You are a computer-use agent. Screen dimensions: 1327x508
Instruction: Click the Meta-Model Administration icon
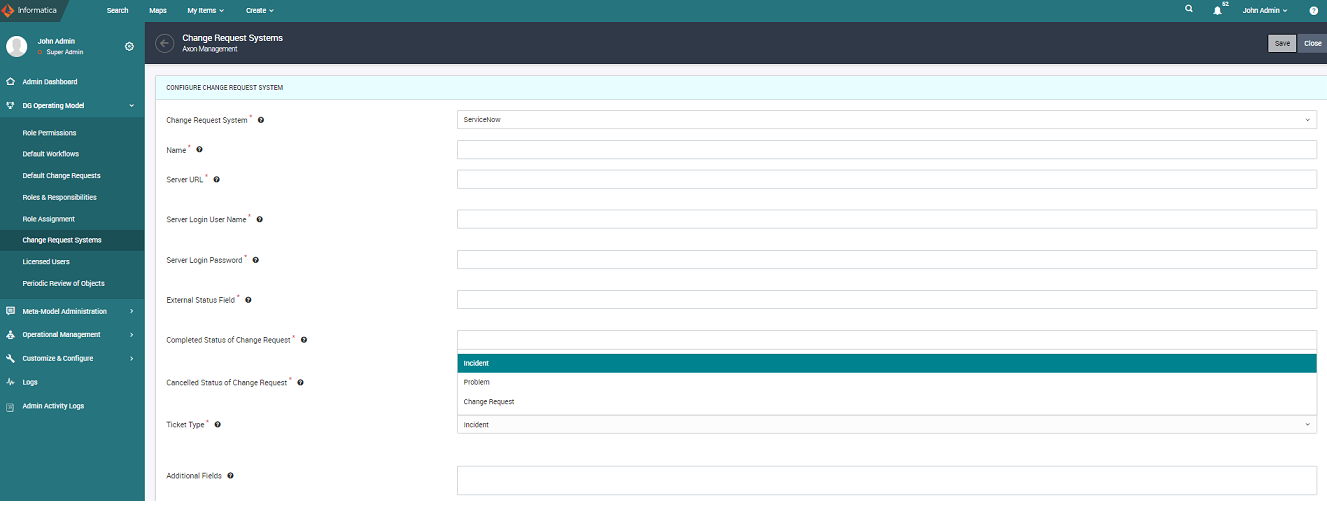[10, 311]
